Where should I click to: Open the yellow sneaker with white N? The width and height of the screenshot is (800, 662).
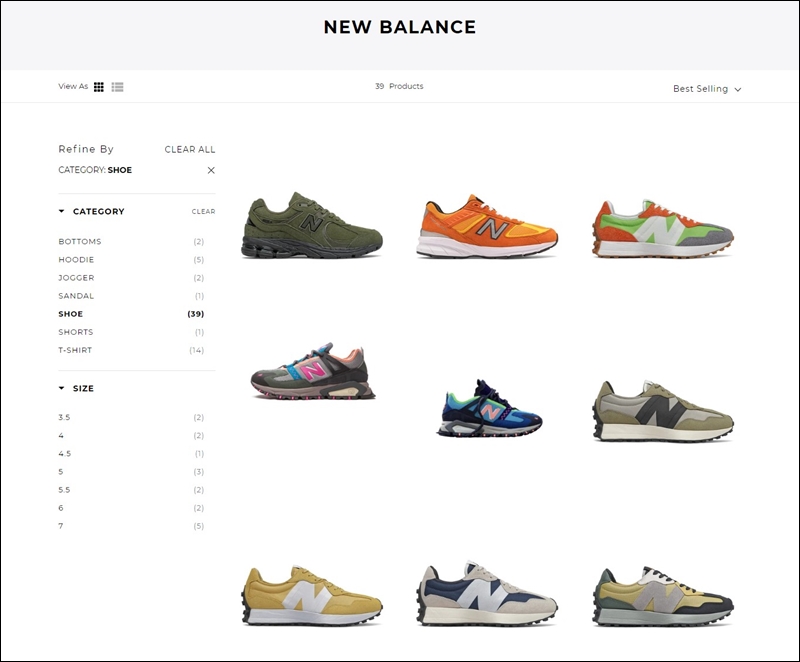coord(311,595)
